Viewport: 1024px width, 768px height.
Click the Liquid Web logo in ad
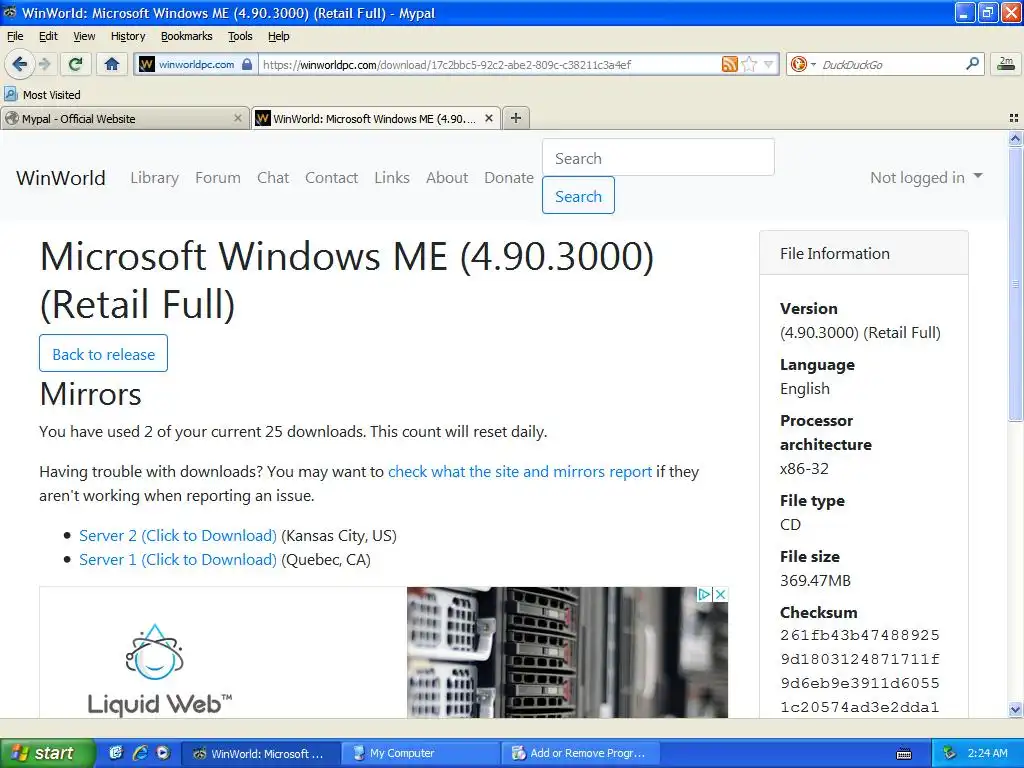(x=159, y=669)
